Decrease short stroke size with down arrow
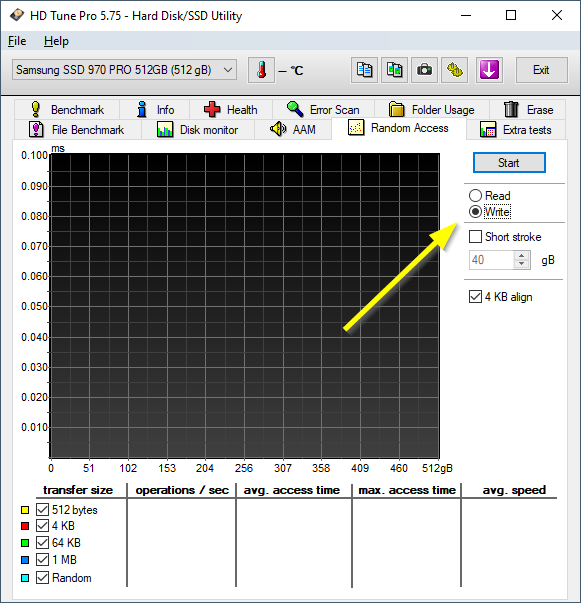The height and width of the screenshot is (603, 581). tap(522, 264)
